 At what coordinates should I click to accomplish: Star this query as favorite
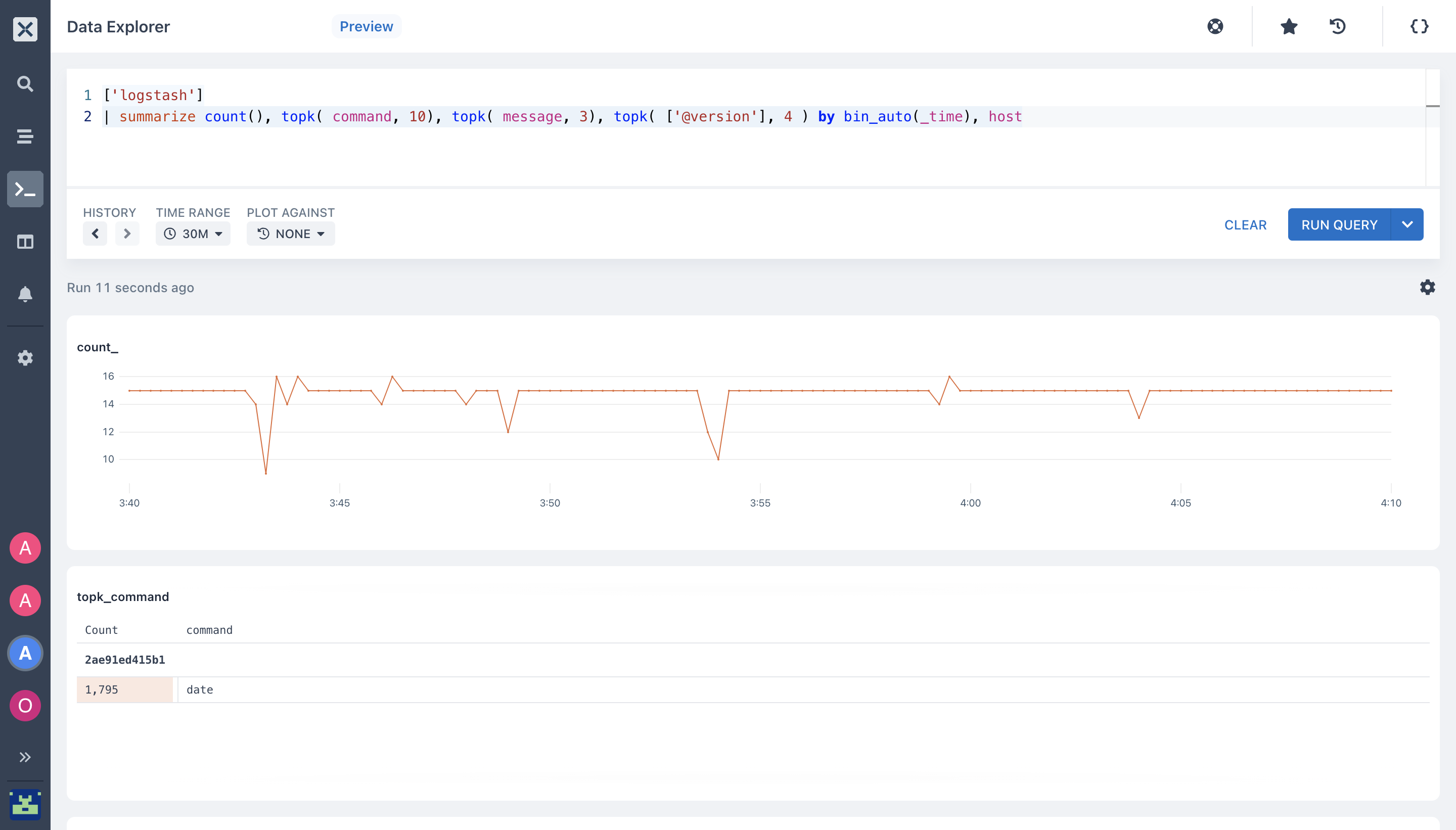tap(1288, 26)
